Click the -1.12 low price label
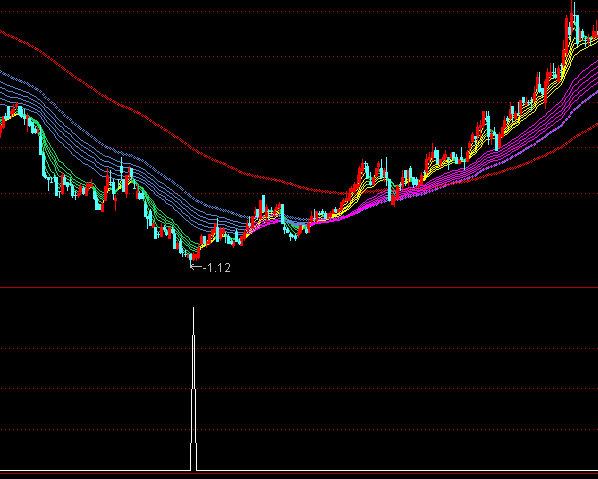The image size is (598, 479). [x=217, y=268]
